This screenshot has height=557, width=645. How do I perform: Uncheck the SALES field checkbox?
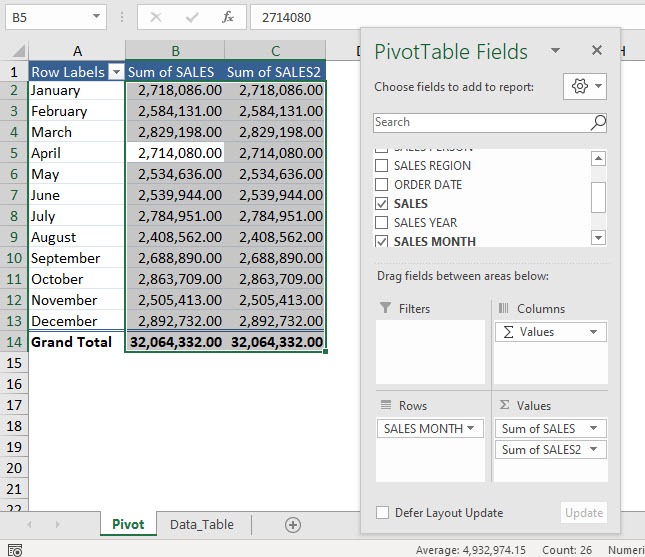click(x=382, y=203)
